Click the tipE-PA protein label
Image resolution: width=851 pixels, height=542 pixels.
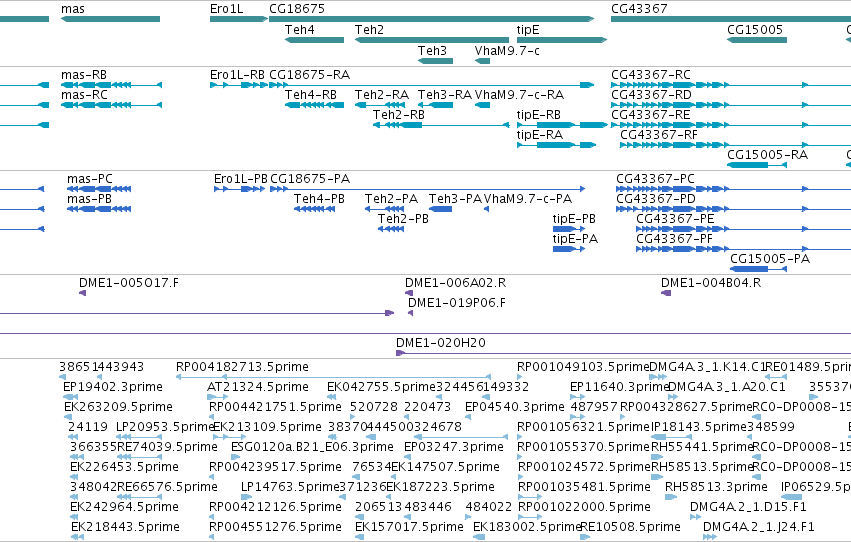(x=575, y=239)
